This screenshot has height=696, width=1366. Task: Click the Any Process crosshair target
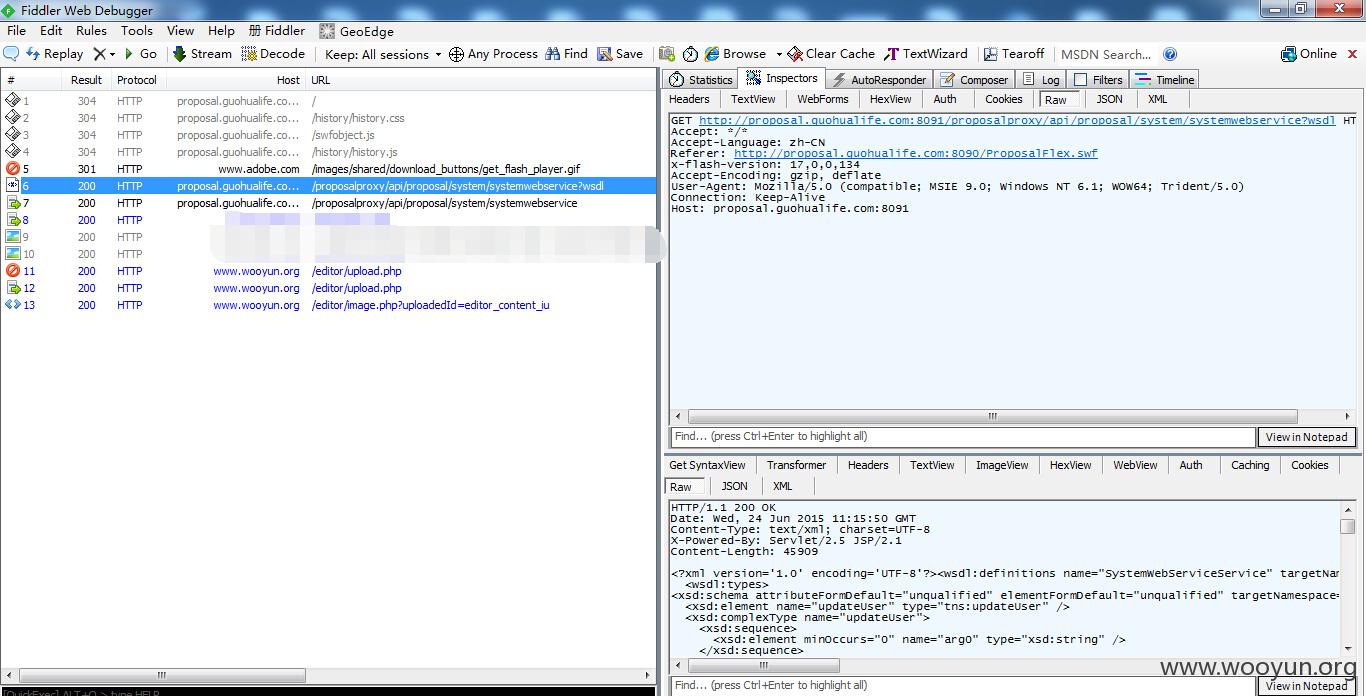point(493,54)
